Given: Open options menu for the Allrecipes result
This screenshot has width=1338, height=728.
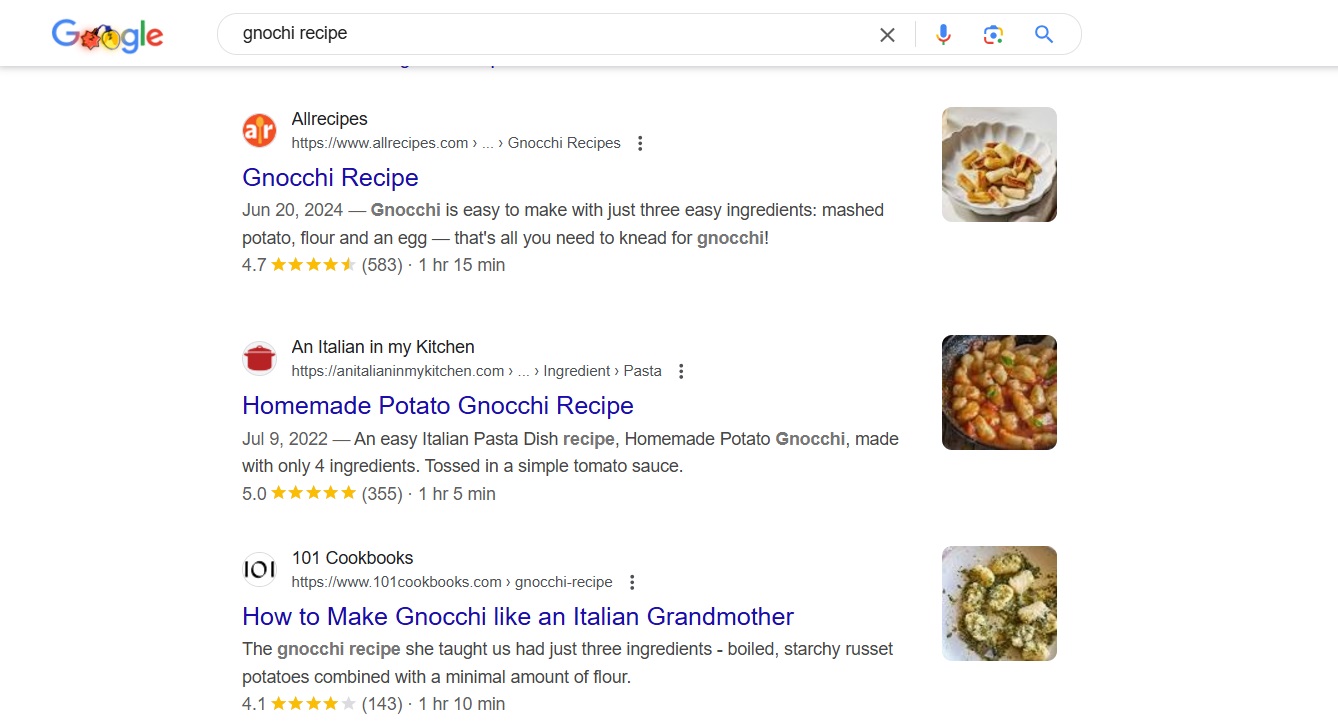Looking at the screenshot, I should [639, 142].
